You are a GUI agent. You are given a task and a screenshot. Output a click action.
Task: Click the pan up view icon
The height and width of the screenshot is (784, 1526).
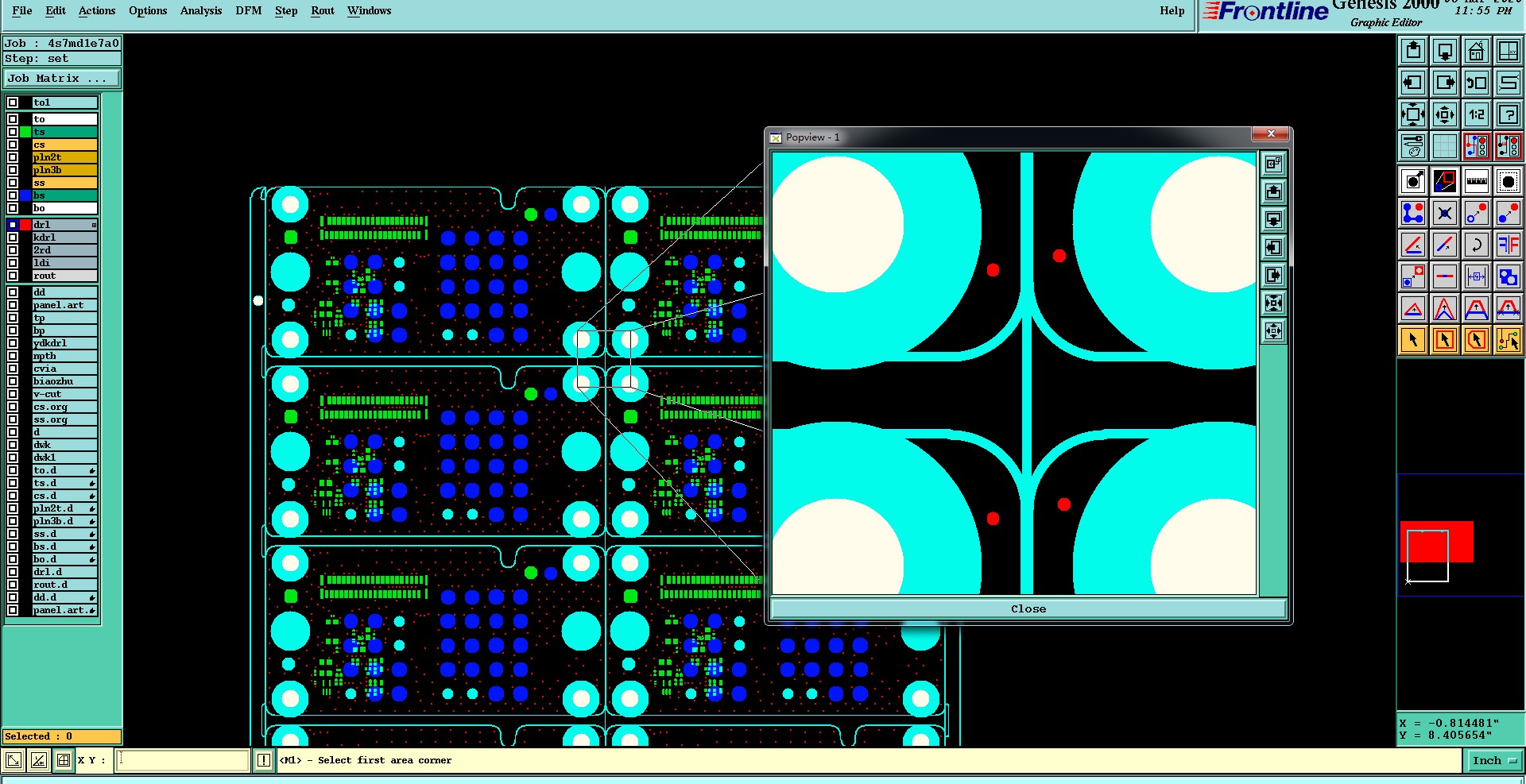coord(1413,51)
